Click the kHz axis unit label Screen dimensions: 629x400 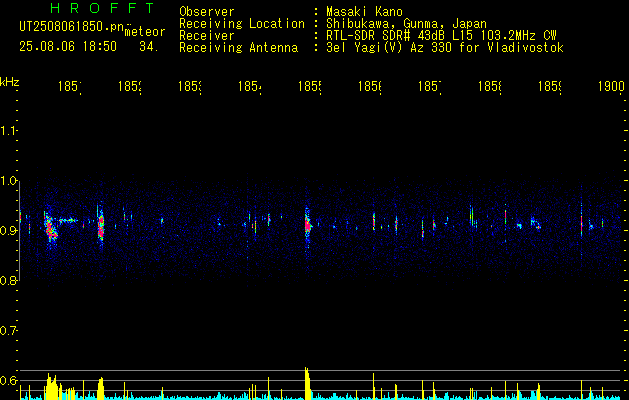point(10,82)
